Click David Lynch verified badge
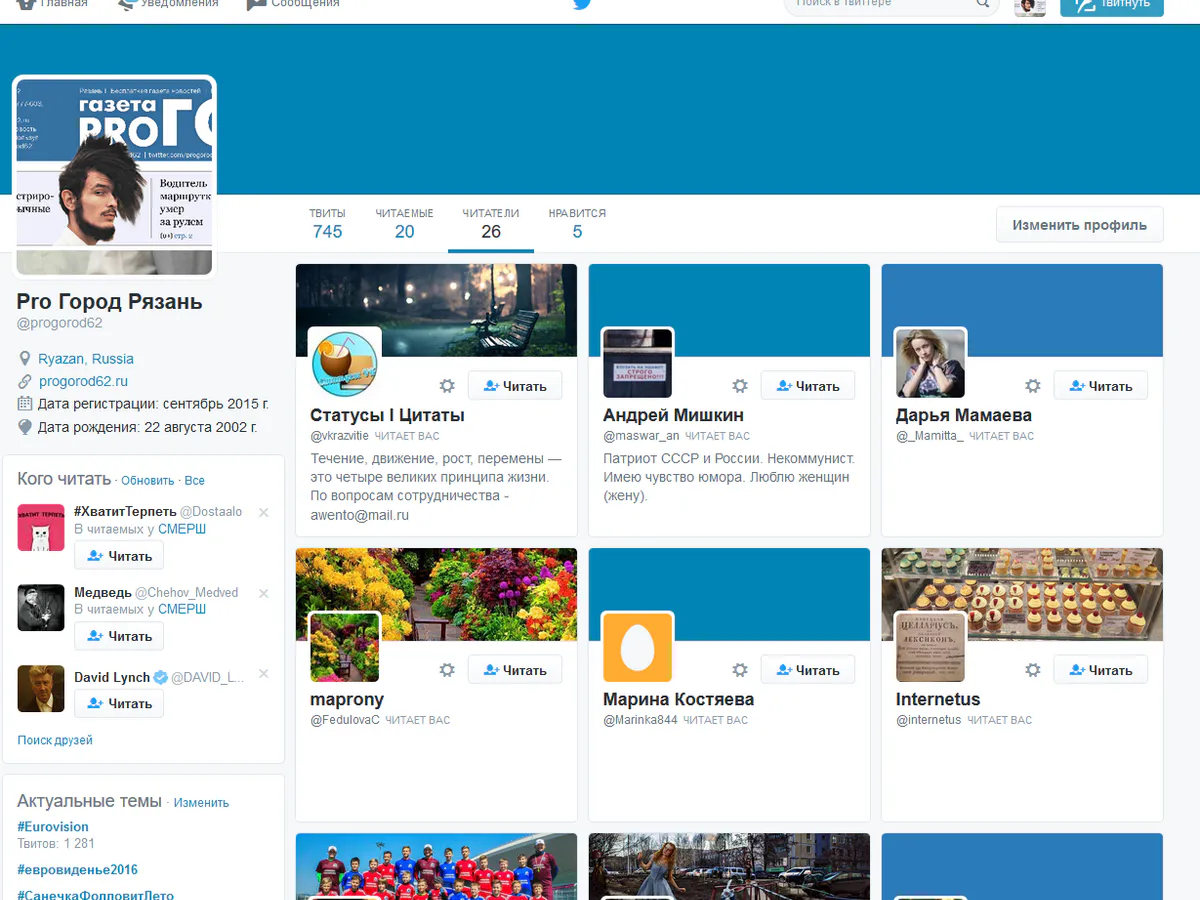This screenshot has width=1200, height=900. pos(160,677)
